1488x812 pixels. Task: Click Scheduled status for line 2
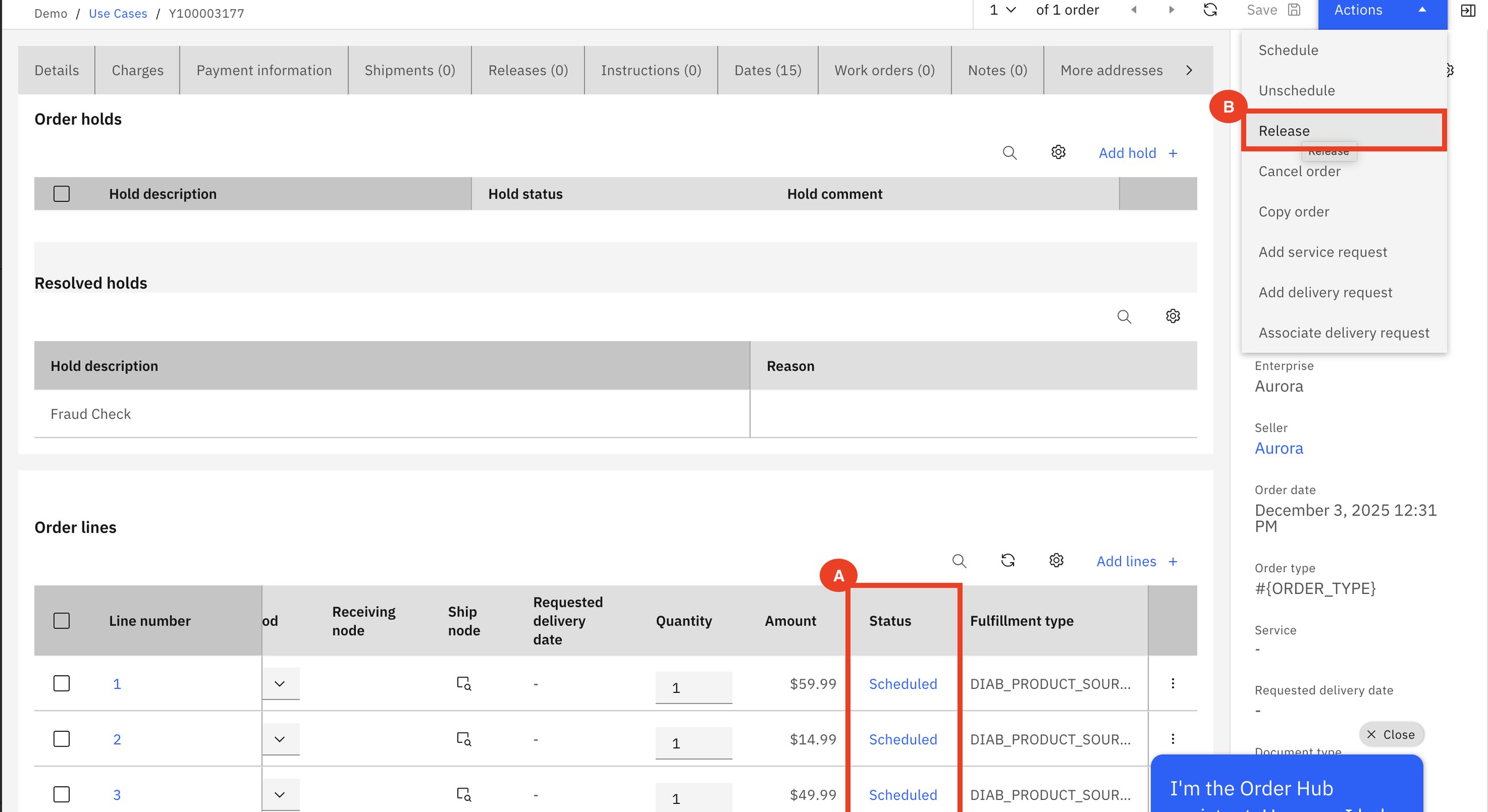click(x=903, y=739)
